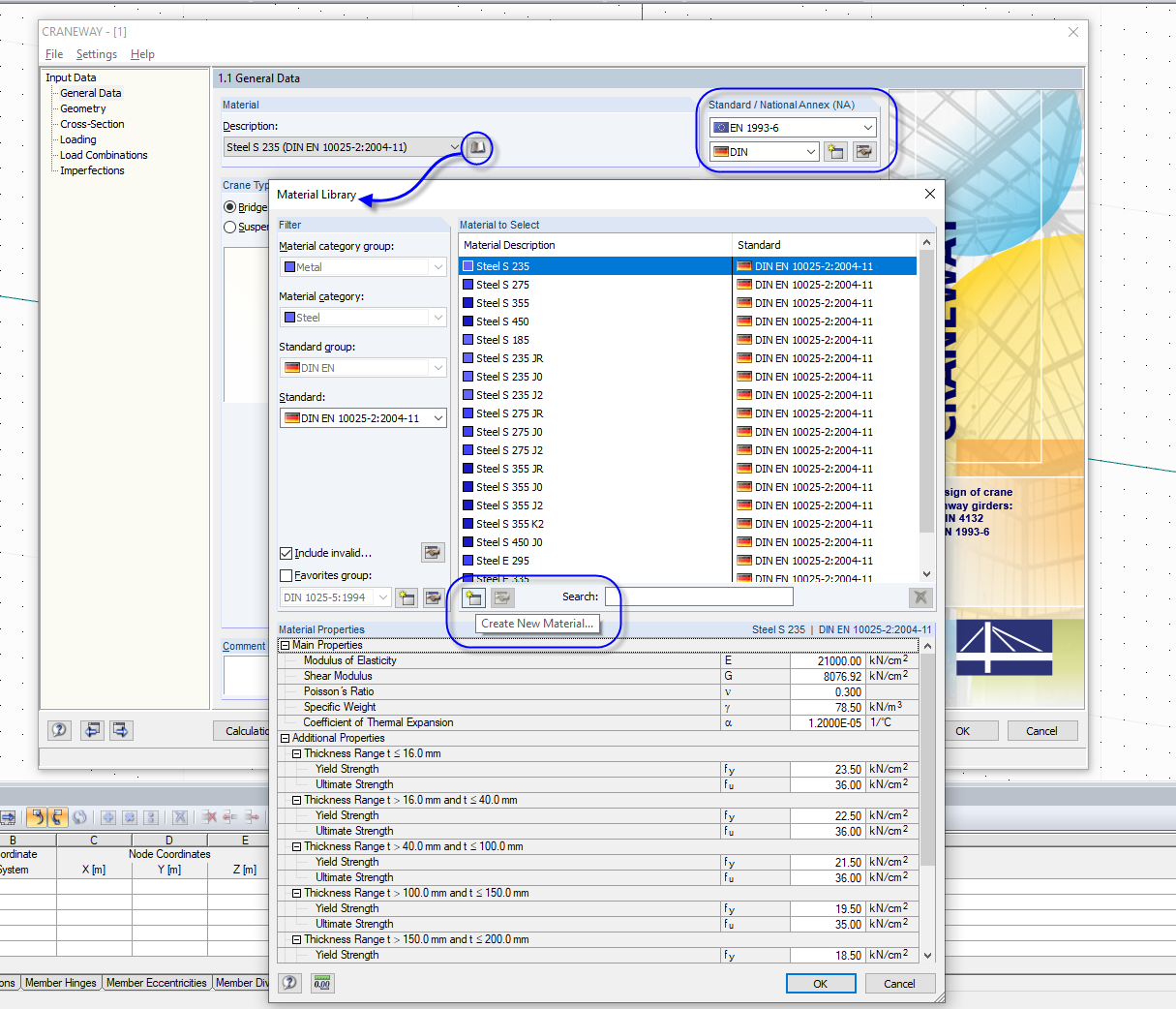Screen dimensions: 1176x1009
Task: Open the Help menu
Action: [x=142, y=54]
